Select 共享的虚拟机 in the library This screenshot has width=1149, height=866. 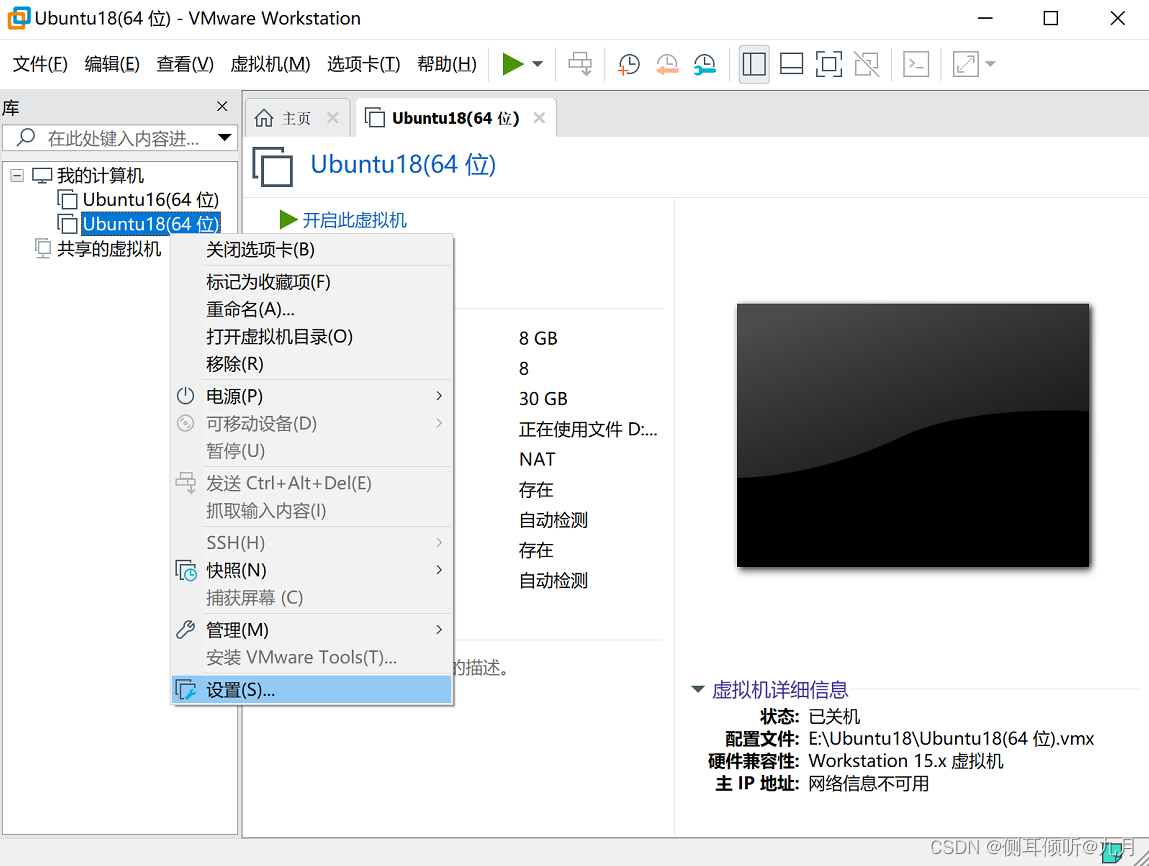point(108,248)
